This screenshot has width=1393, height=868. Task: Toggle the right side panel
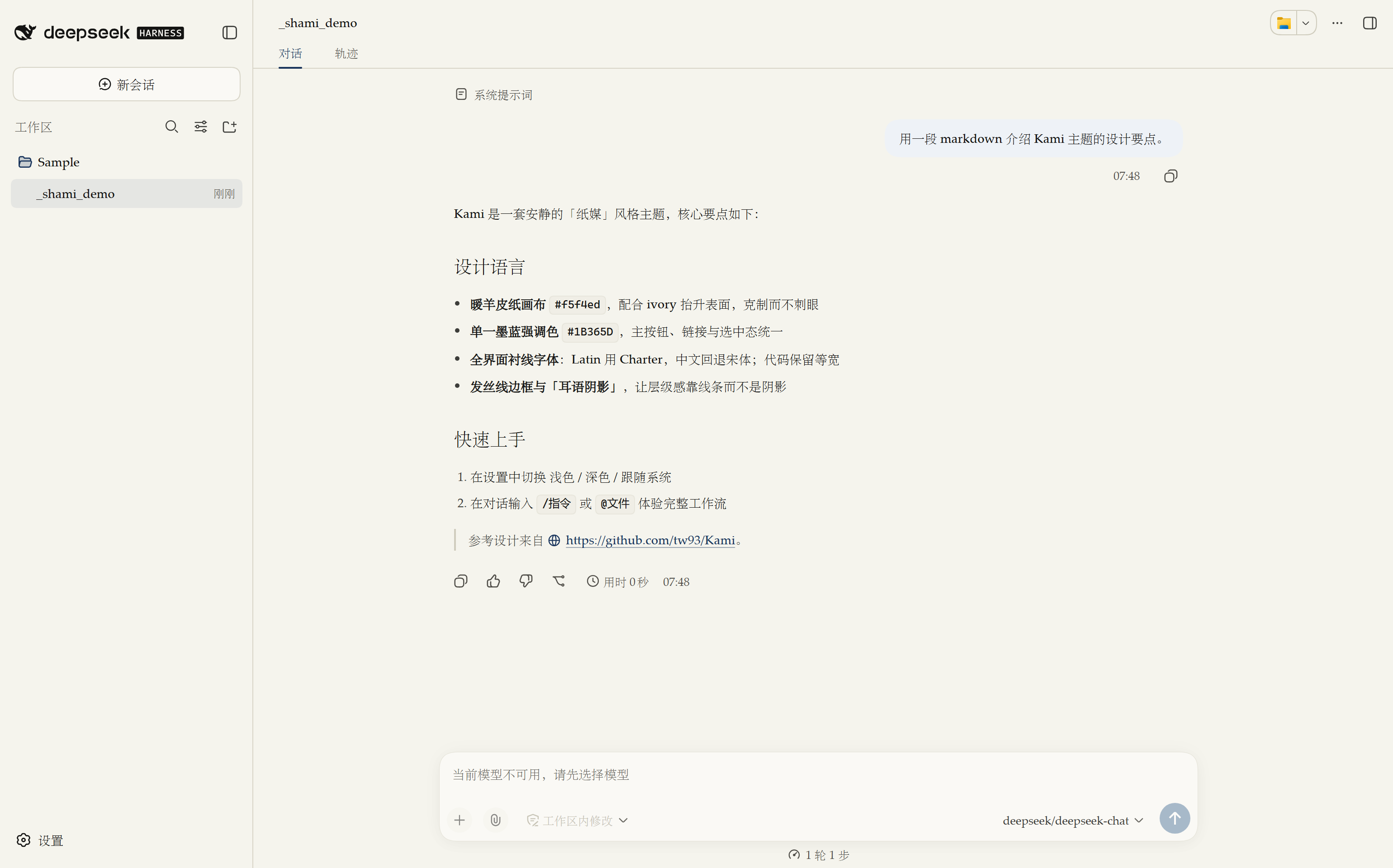pyautogui.click(x=1369, y=23)
